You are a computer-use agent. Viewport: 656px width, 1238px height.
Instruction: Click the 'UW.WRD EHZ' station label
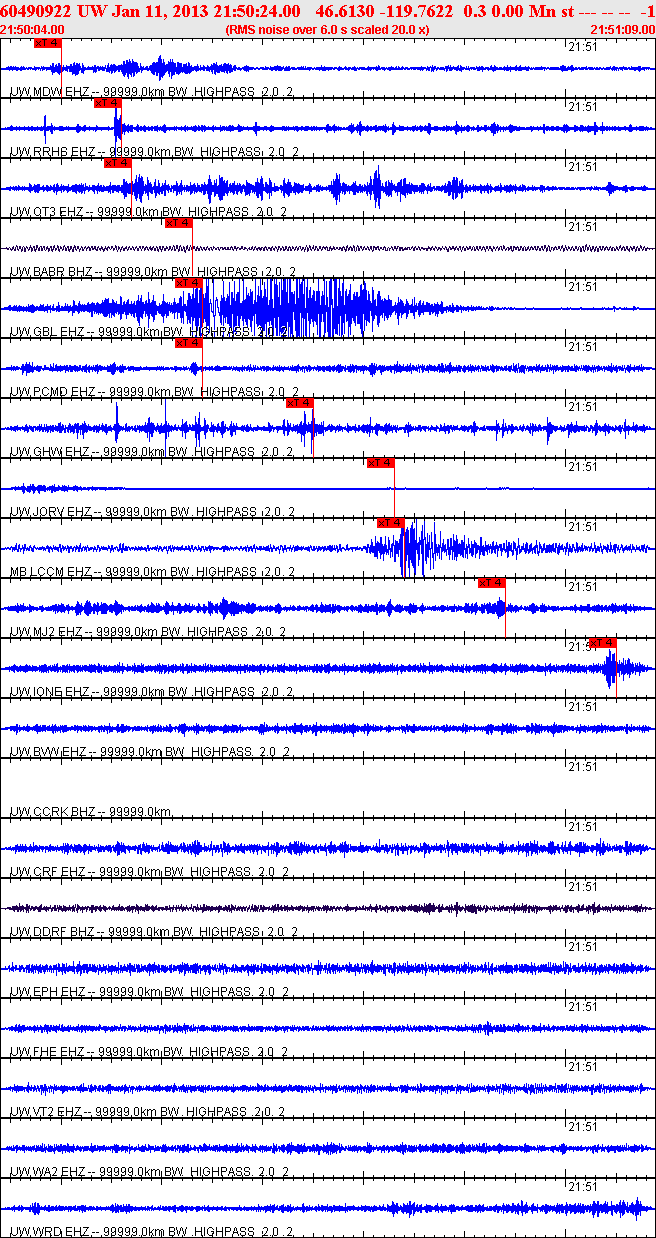click(x=48, y=1232)
